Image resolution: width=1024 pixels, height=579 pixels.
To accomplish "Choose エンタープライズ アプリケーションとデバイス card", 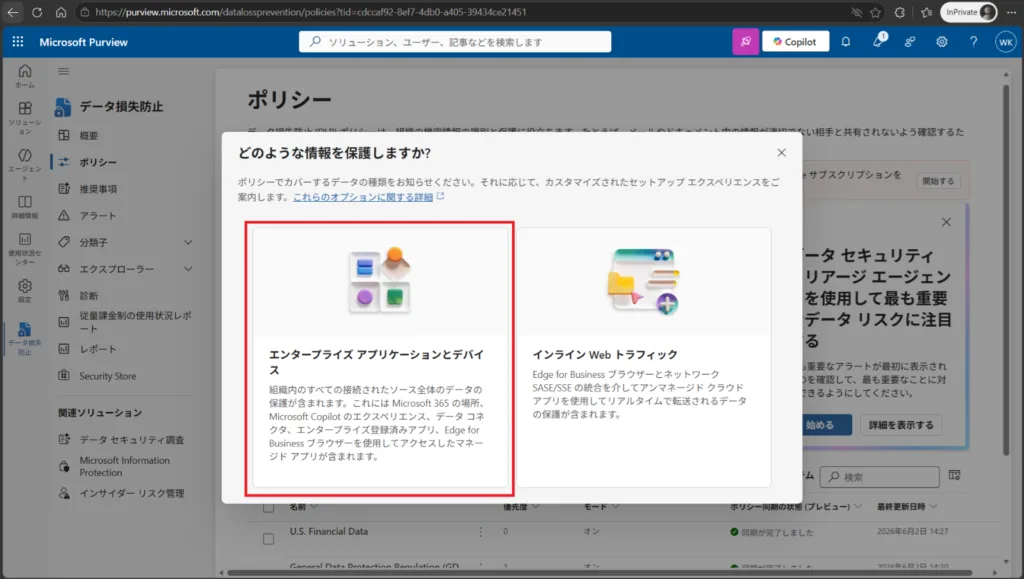I will pyautogui.click(x=379, y=358).
